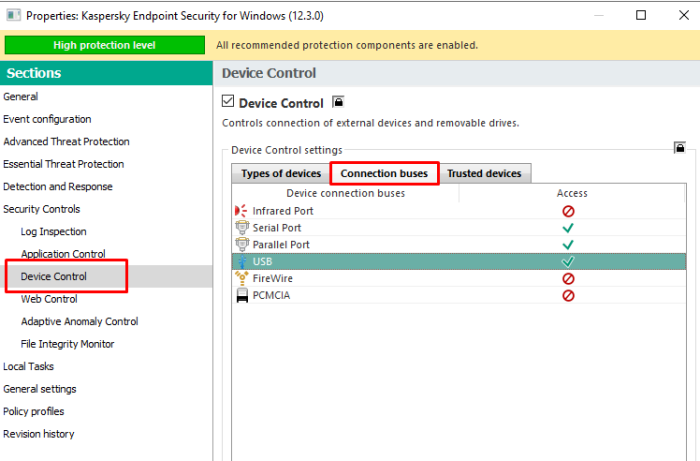
Task: Select the USB row text
Action: pyautogui.click(x=262, y=262)
